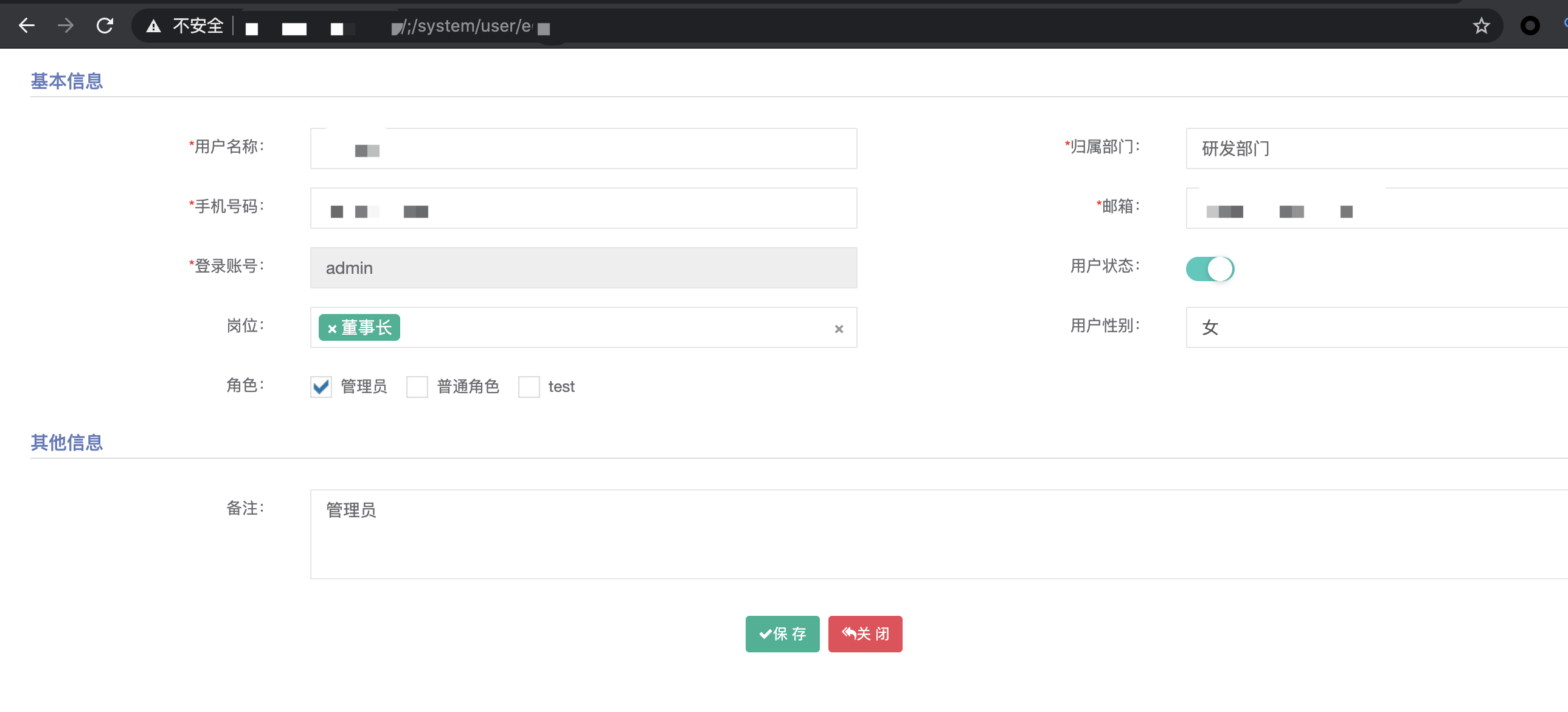Screen dimensions: 1568x712
Task: Clear all positions with the x icon
Action: click(x=838, y=329)
